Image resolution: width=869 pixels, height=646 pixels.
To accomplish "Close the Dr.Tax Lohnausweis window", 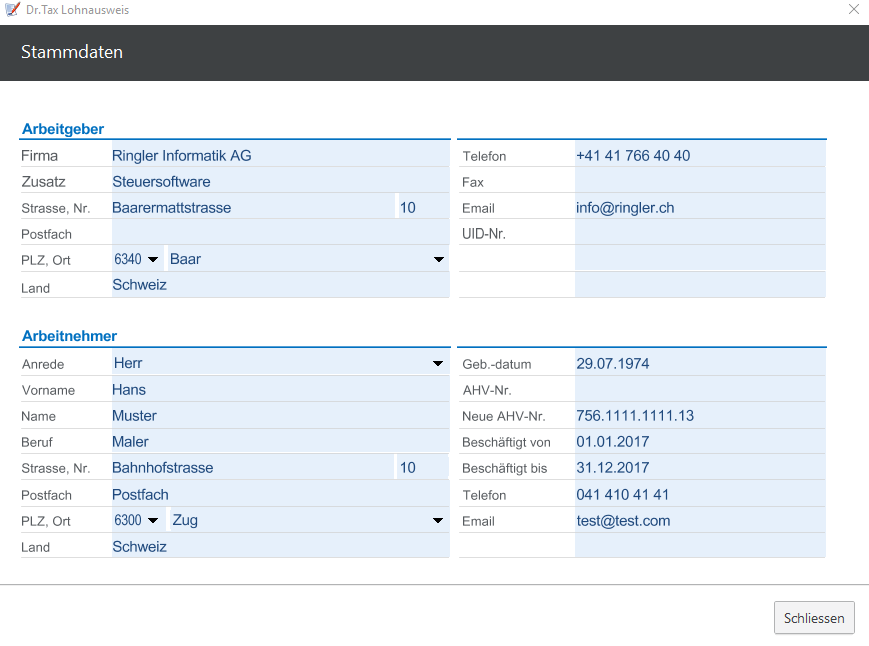I will click(853, 9).
